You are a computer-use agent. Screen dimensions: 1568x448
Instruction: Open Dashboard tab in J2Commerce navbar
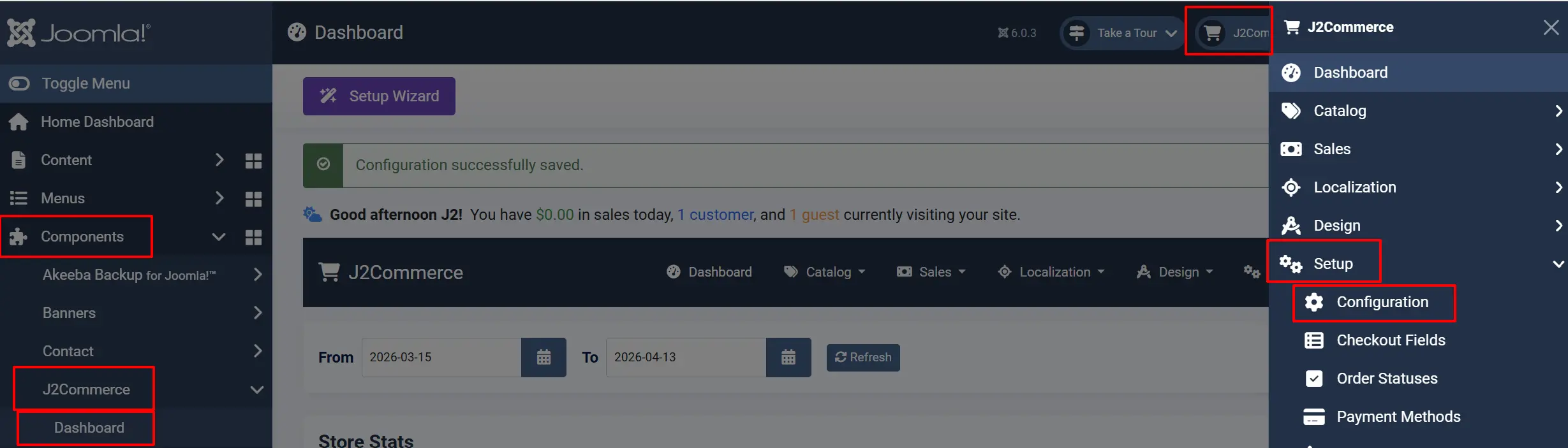[x=709, y=272]
